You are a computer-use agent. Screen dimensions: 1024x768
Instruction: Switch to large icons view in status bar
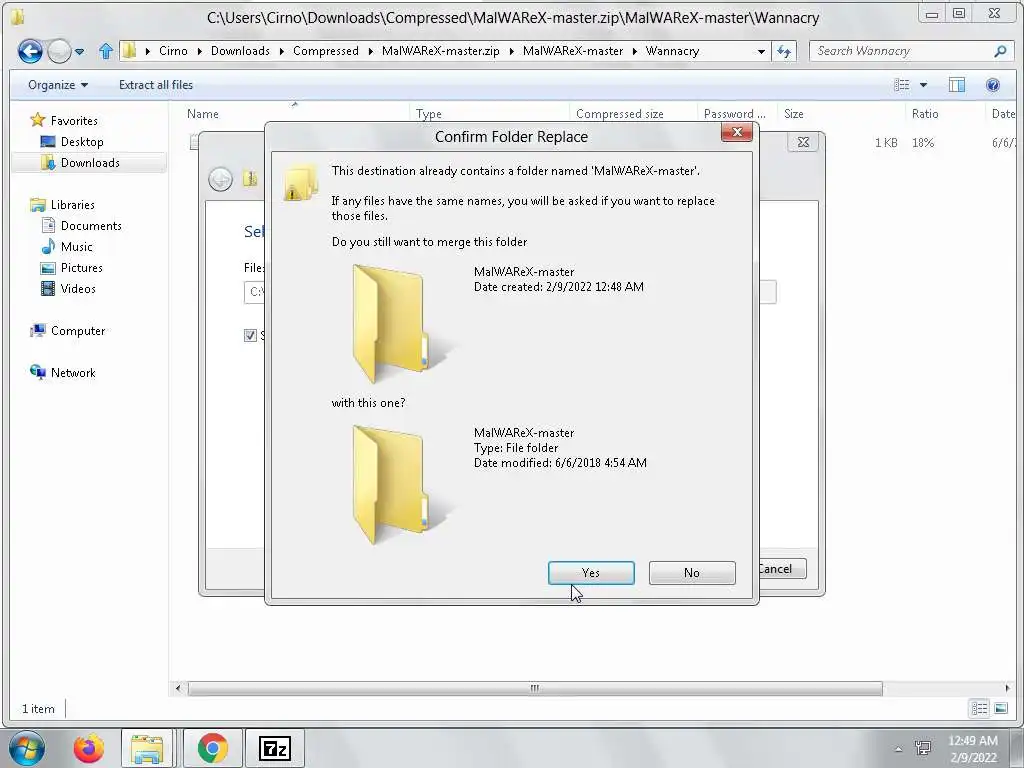point(1000,709)
